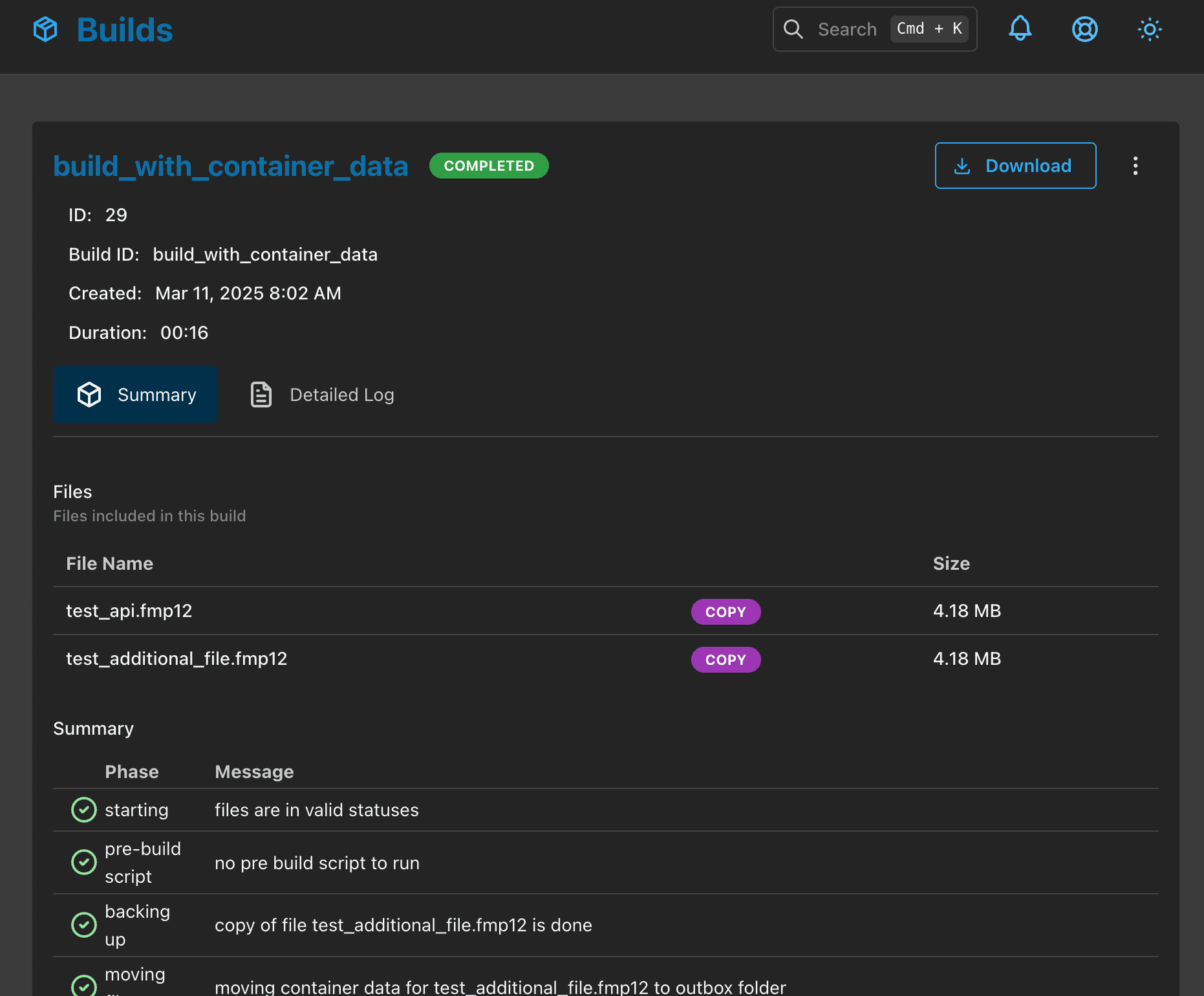Click the green check beside starting phase
The image size is (1204, 996).
pos(83,810)
